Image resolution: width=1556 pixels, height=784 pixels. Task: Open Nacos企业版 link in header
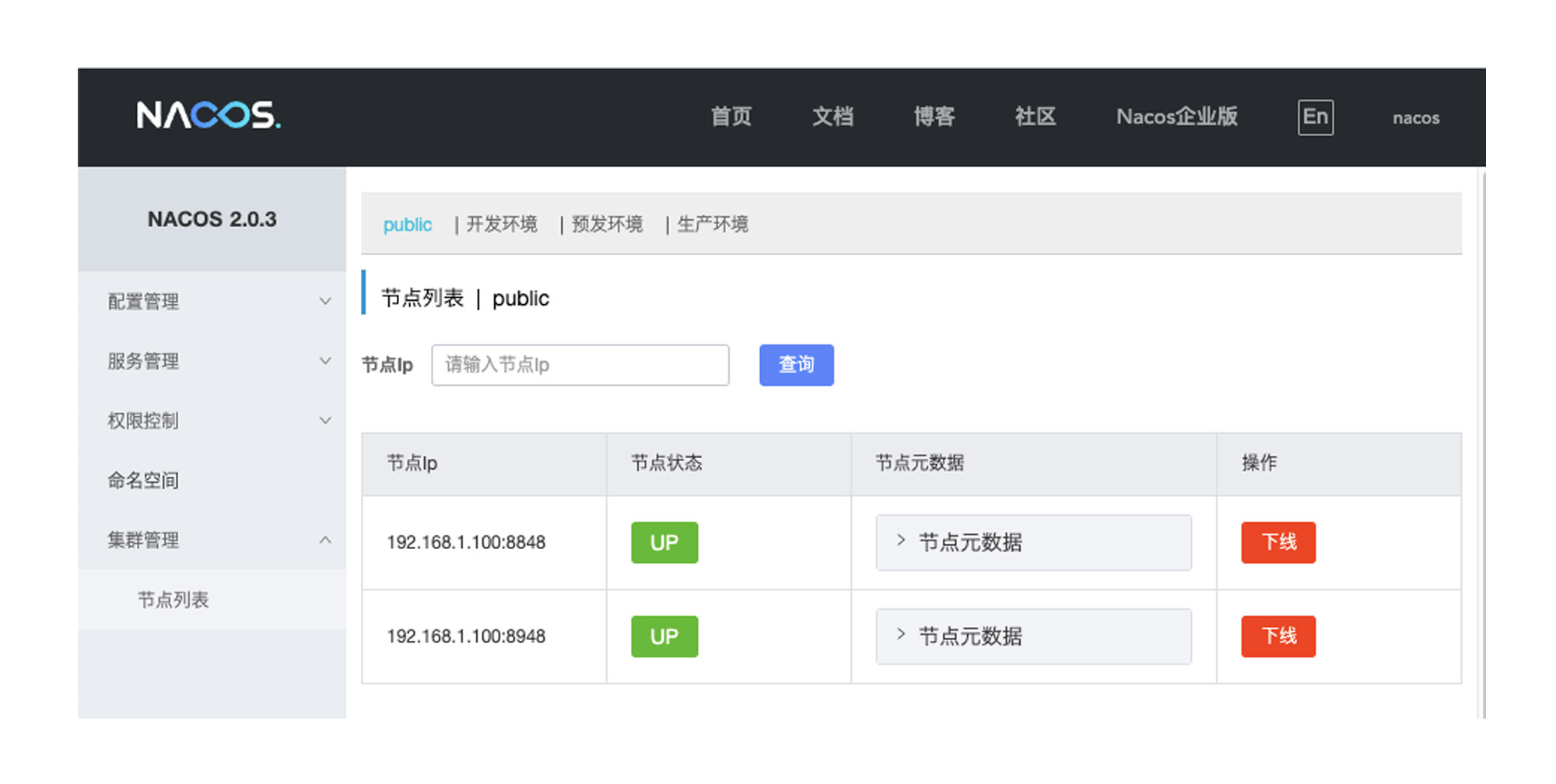pyautogui.click(x=1176, y=117)
